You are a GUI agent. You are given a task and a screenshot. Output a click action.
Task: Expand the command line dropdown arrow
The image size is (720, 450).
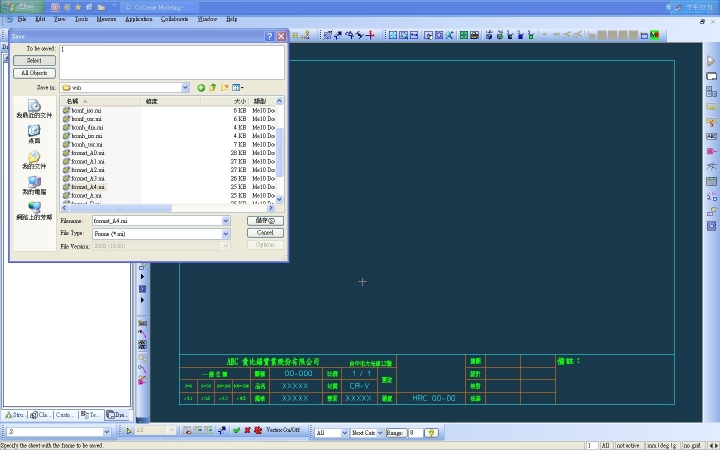coord(107,432)
